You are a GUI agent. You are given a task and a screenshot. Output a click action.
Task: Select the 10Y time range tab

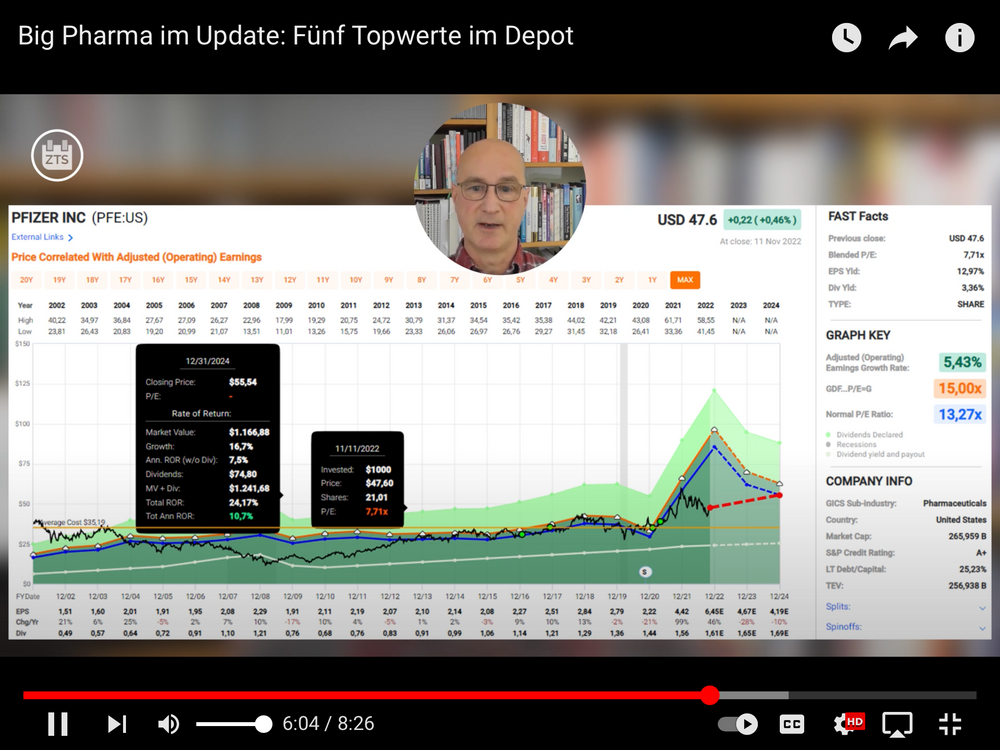point(356,280)
